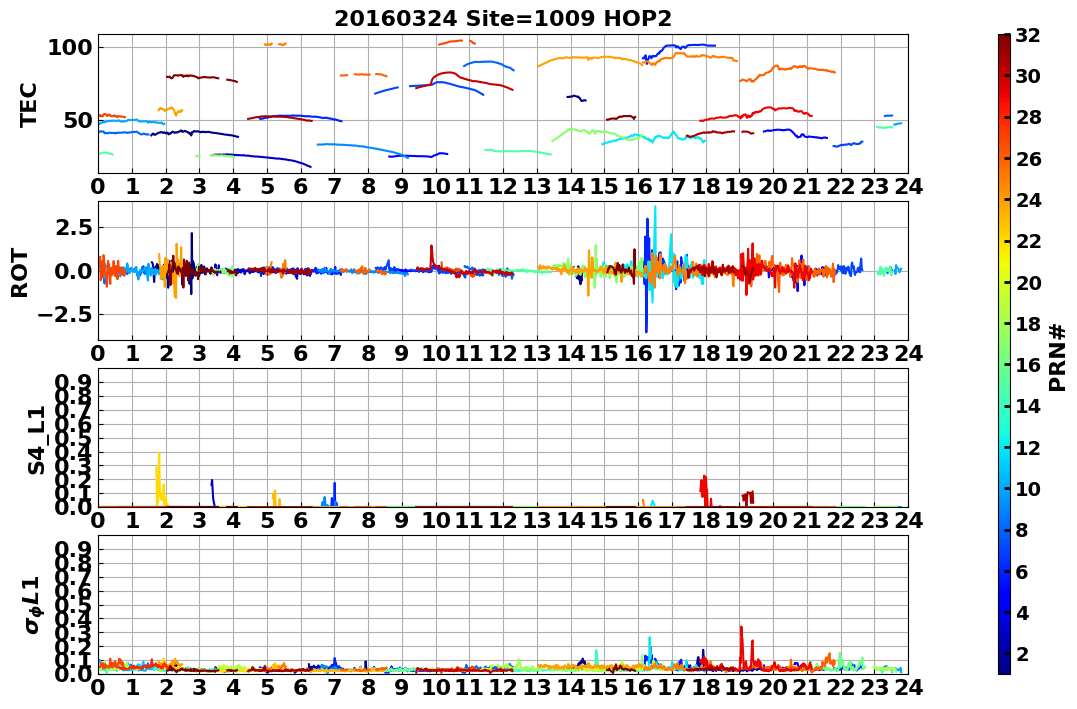Click colorbar tick label 28

point(1028,117)
